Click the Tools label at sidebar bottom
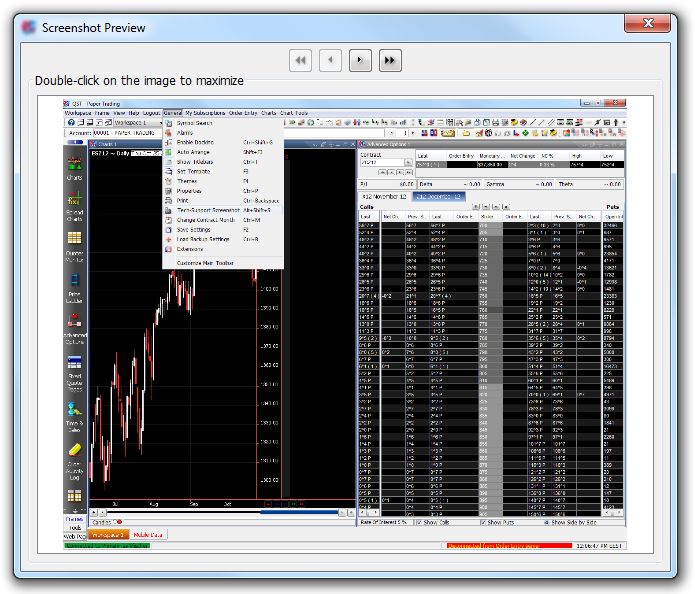This screenshot has height=594, width=695. [75, 528]
